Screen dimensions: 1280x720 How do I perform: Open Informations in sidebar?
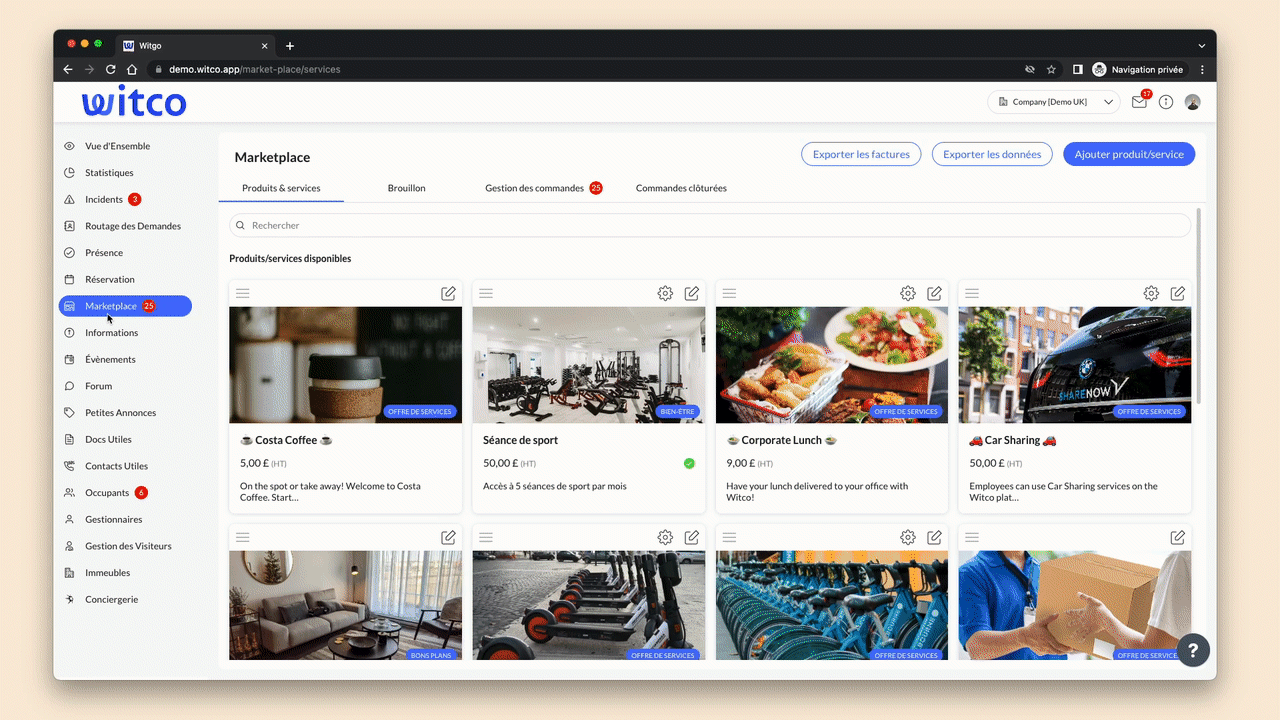[111, 333]
